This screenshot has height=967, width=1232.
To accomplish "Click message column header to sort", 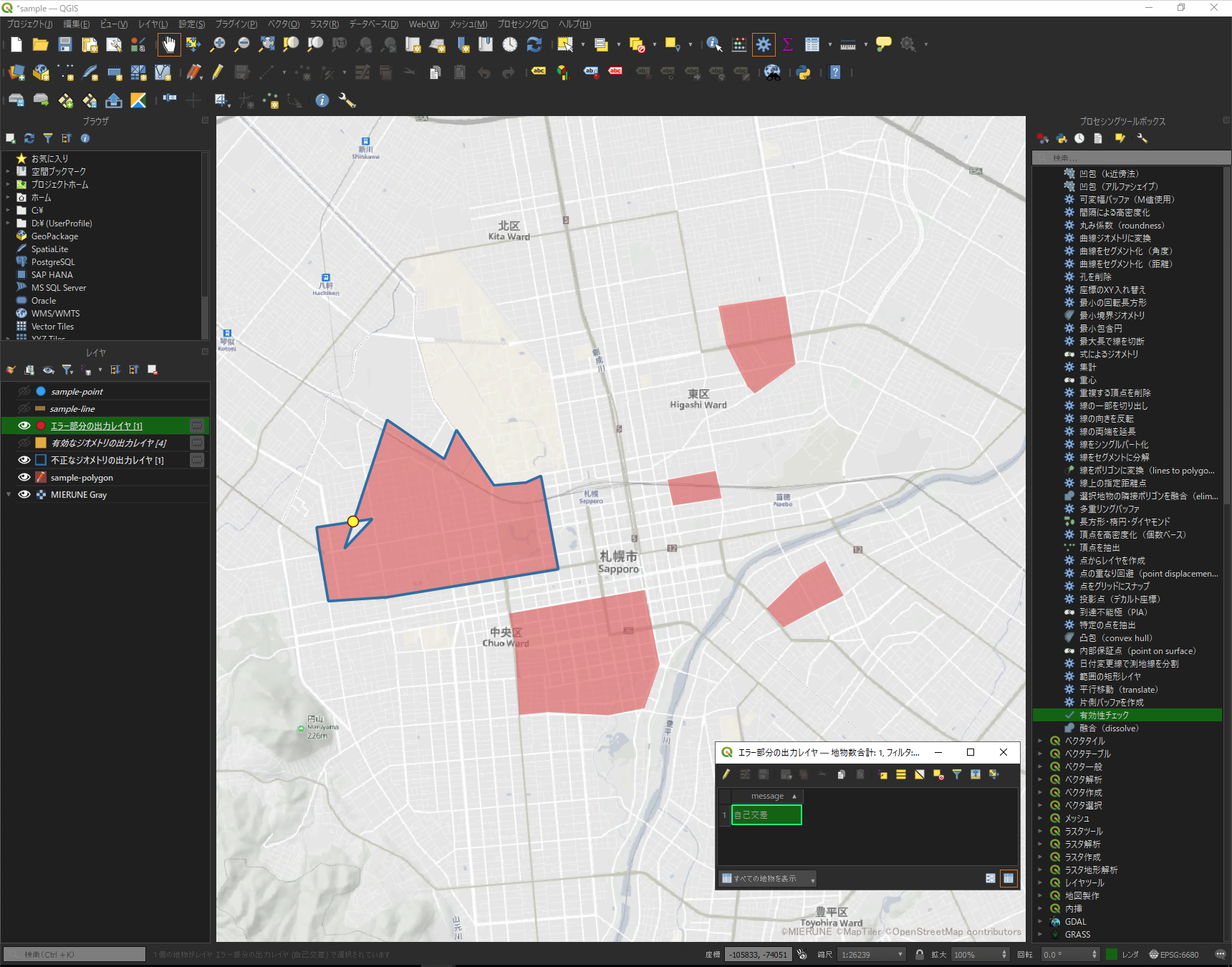I will [x=767, y=796].
